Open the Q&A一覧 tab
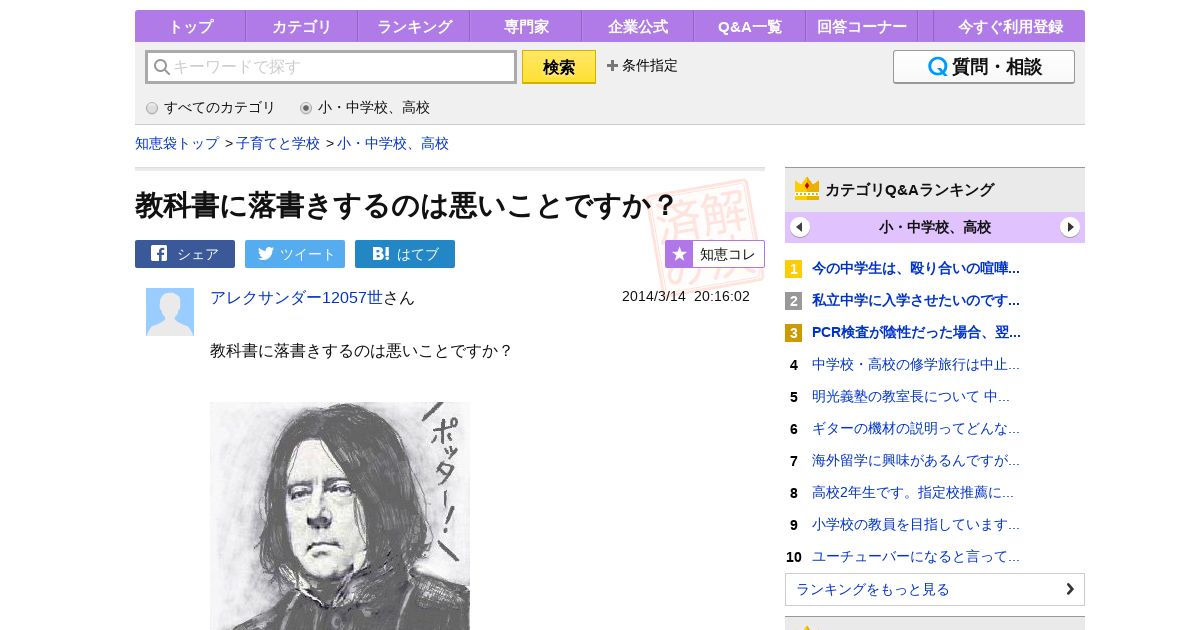This screenshot has width=1200, height=630. [750, 26]
